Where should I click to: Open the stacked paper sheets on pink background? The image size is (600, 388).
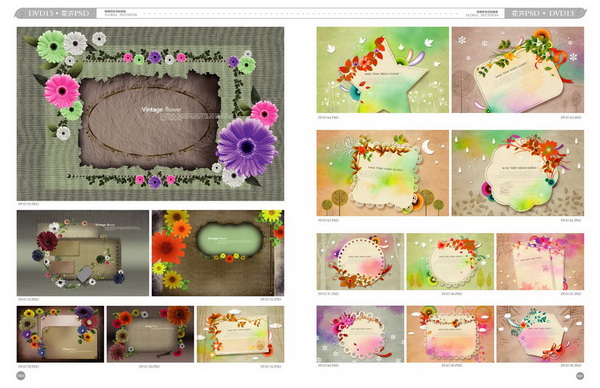coord(540,262)
